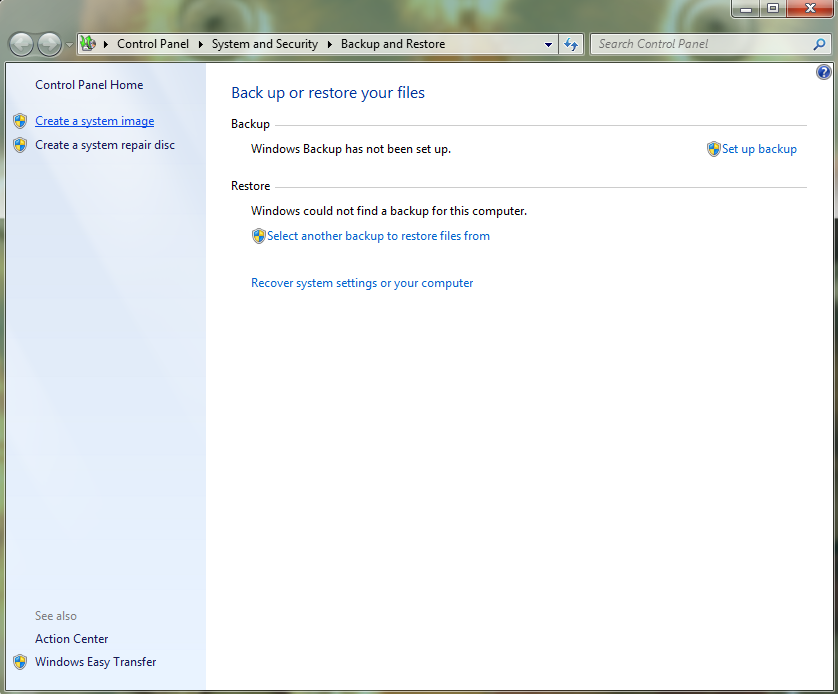Viewport: 838px width, 694px height.
Task: Select the Backup and Restore breadcrumb
Action: 393,44
